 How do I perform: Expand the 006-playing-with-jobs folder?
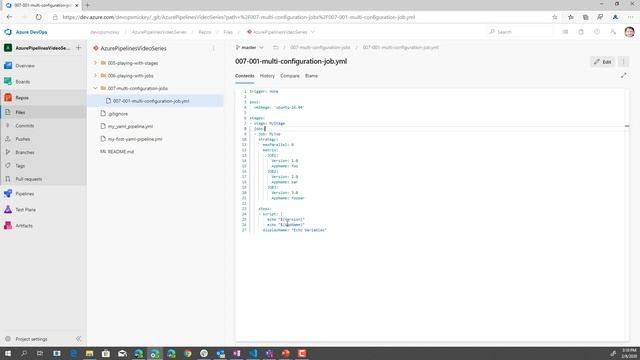[95, 76]
